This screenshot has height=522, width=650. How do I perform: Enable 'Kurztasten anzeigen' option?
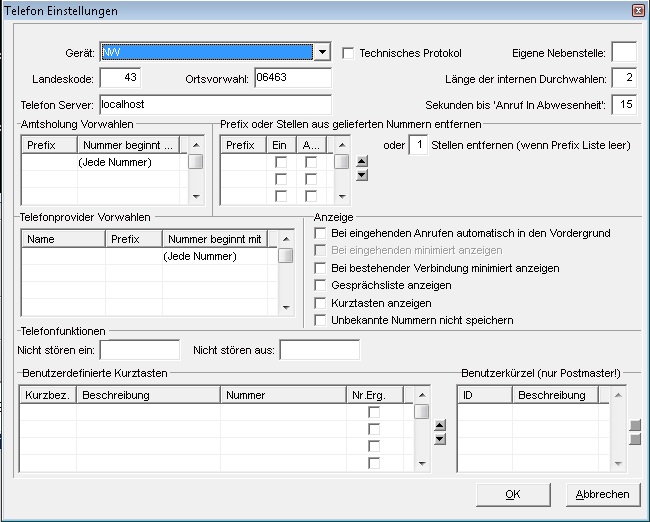tap(321, 303)
